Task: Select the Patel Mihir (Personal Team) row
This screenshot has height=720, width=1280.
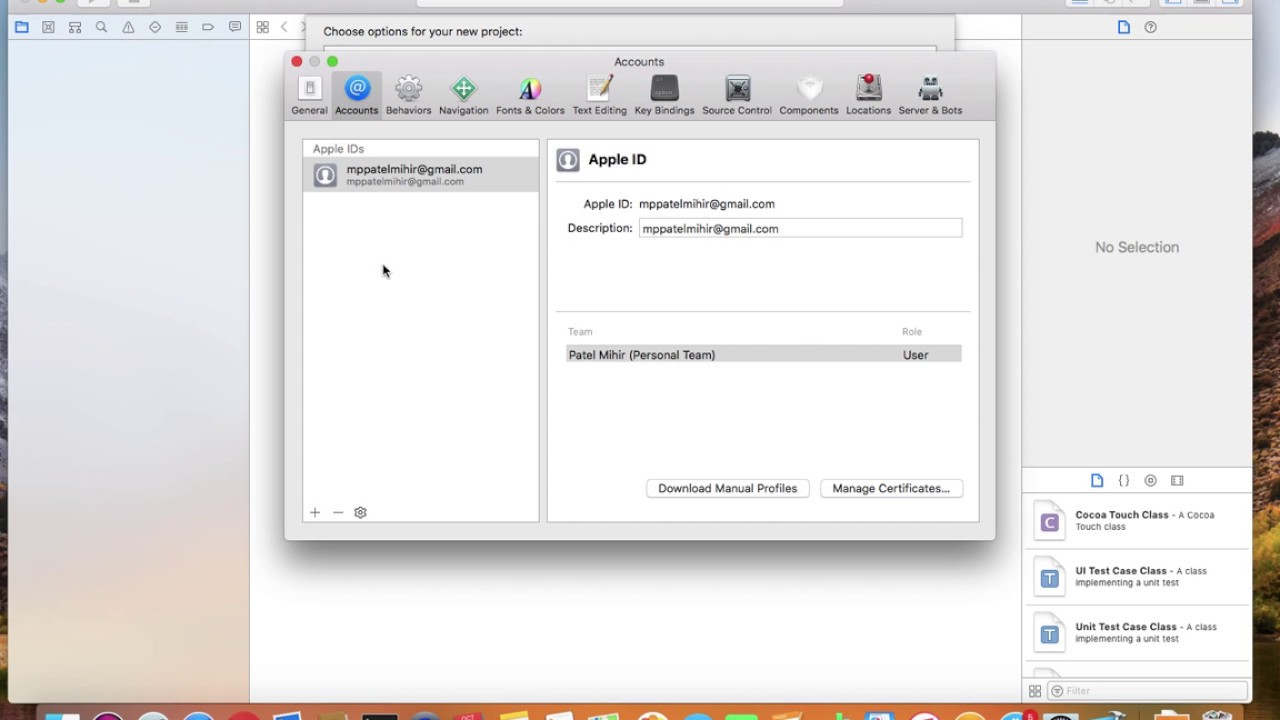Action: coord(764,354)
